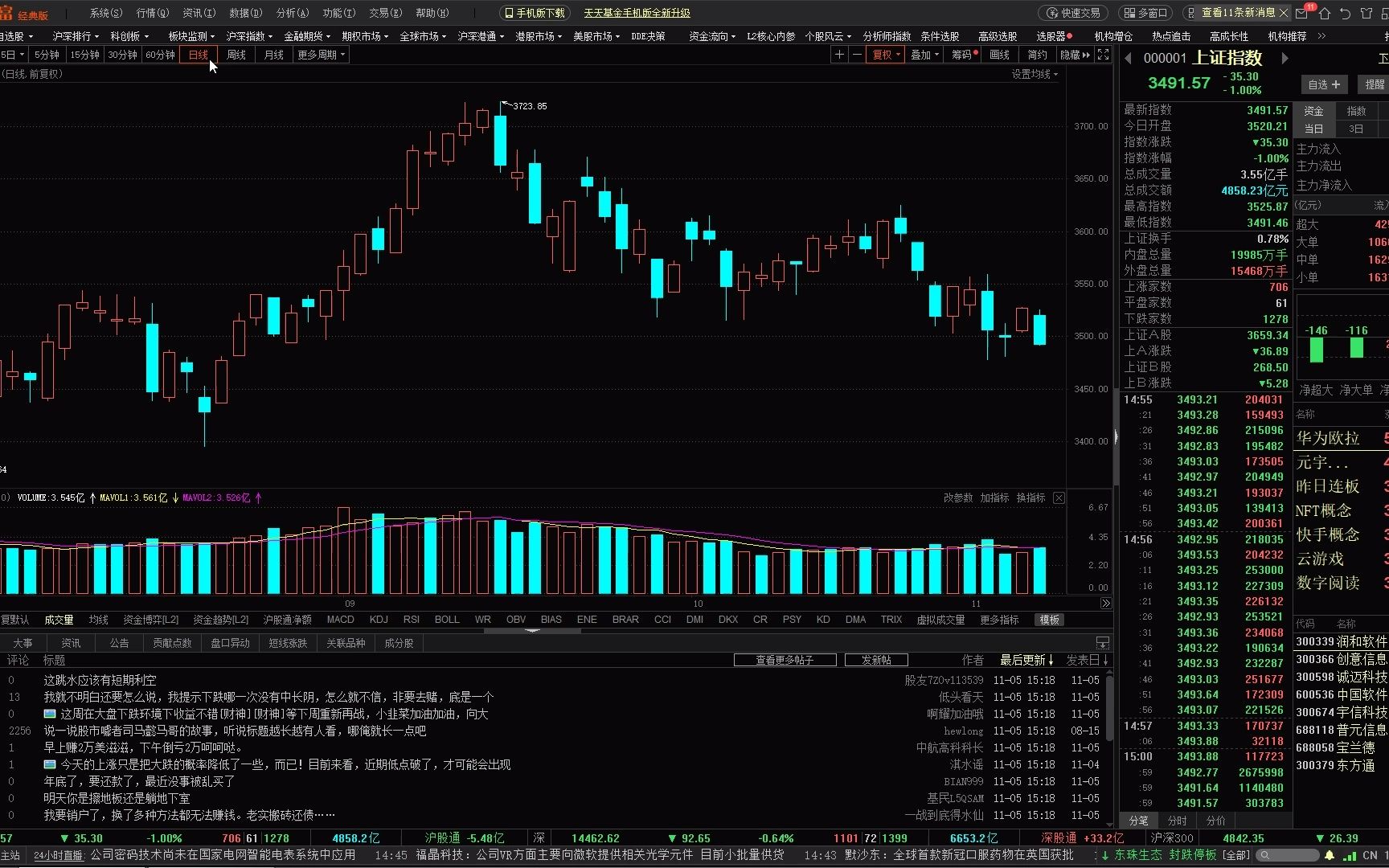Click 自选 + add to watchlist
1389x868 pixels.
(x=1324, y=84)
